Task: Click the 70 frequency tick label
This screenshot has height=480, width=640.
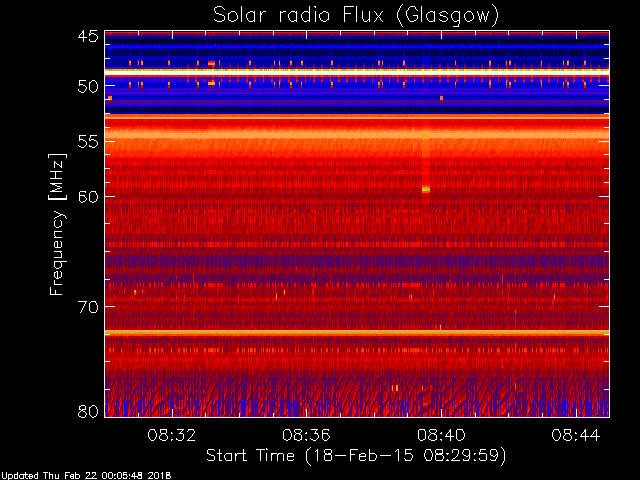Action: pyautogui.click(x=88, y=307)
